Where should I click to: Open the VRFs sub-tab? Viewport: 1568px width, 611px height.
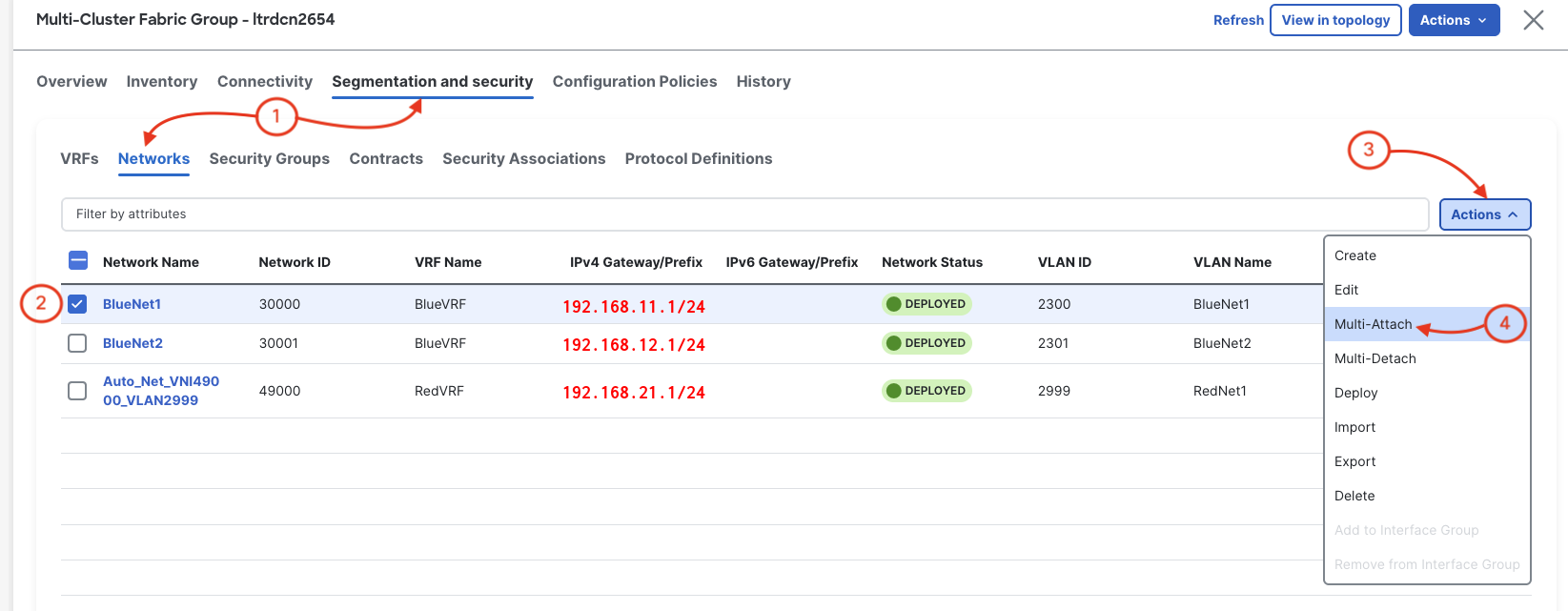click(x=79, y=158)
